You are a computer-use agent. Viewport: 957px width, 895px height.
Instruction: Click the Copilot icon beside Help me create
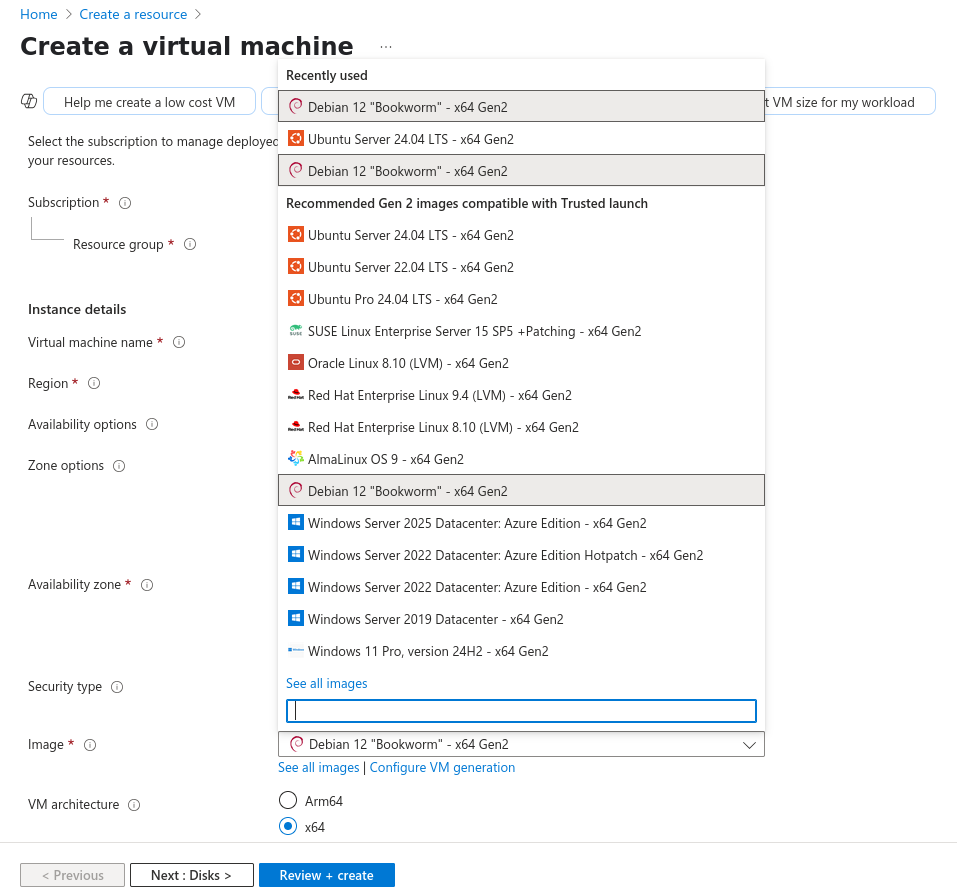pyautogui.click(x=29, y=102)
